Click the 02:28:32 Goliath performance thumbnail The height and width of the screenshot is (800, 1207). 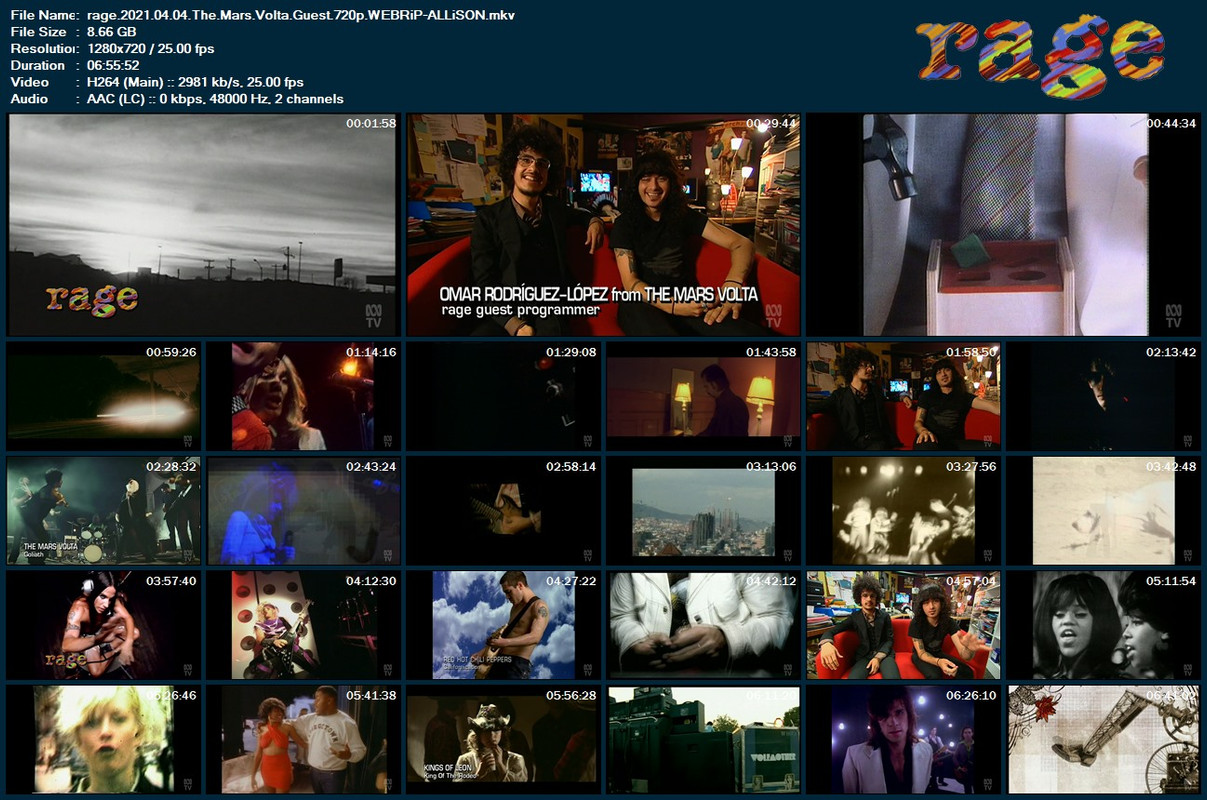[103, 510]
